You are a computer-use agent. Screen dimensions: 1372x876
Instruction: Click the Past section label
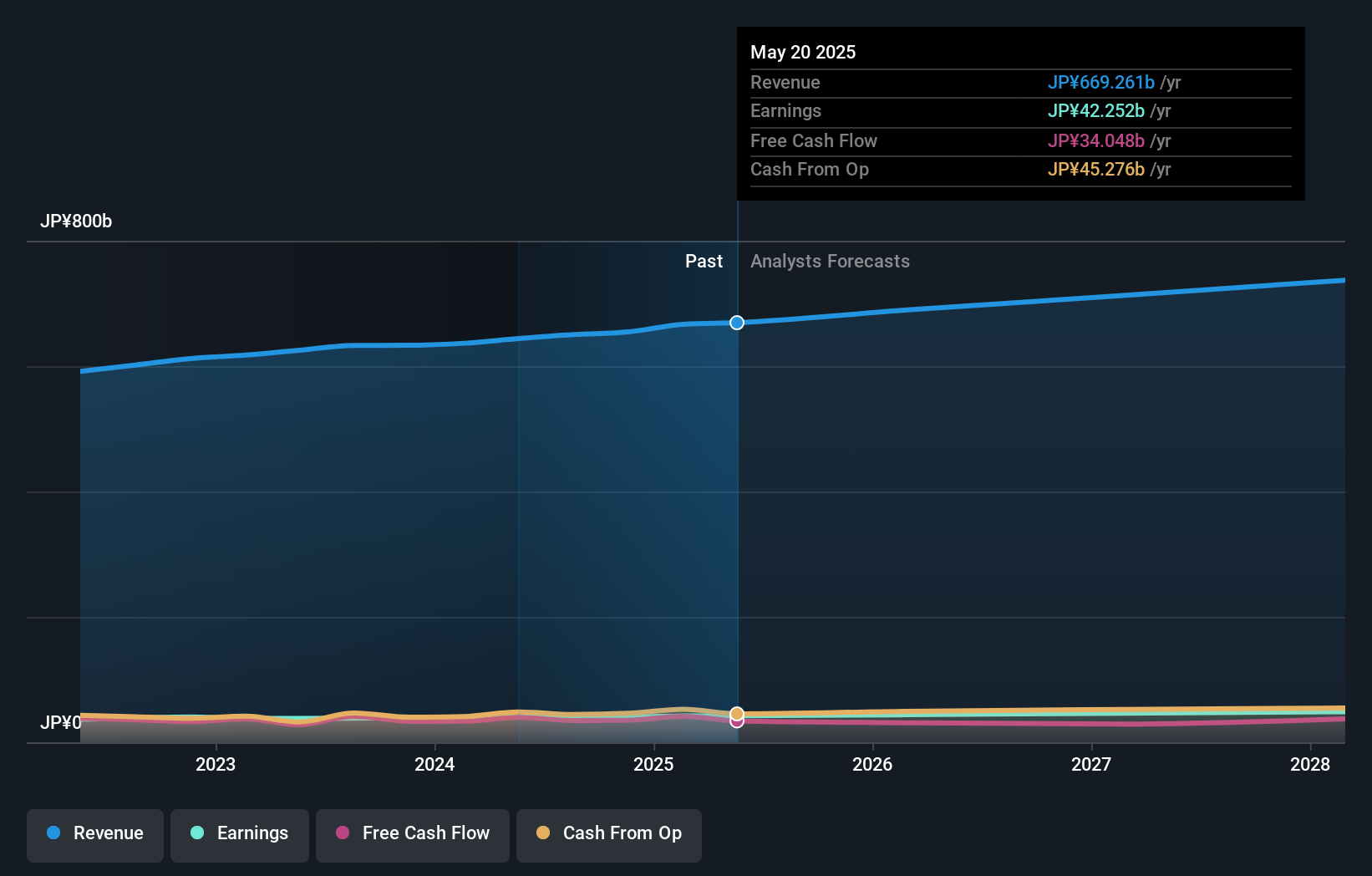coord(704,262)
